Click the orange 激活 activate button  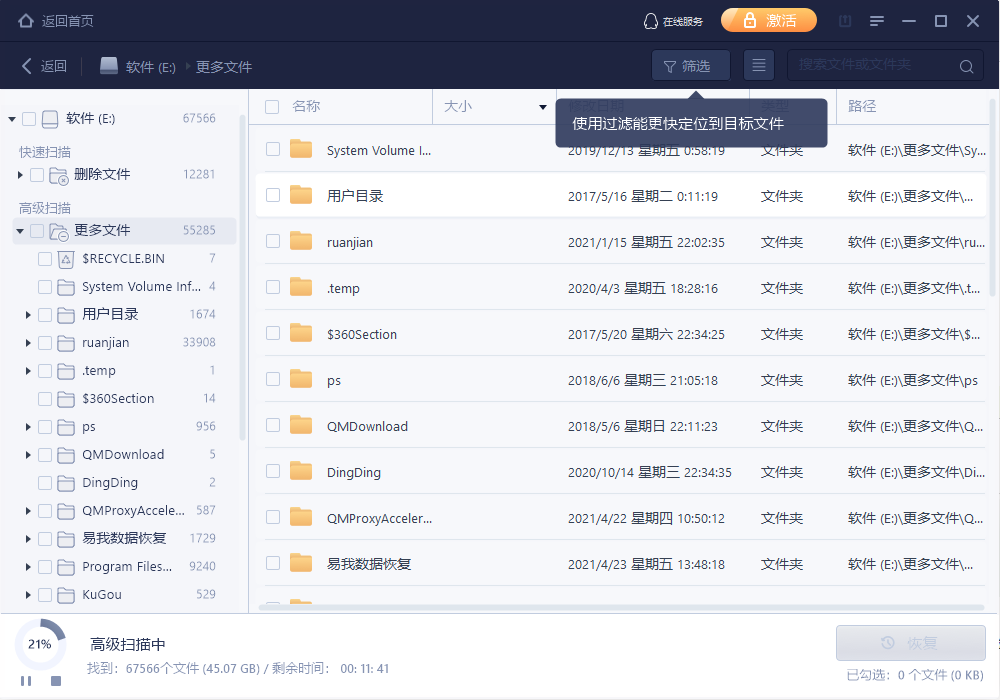click(x=768, y=21)
